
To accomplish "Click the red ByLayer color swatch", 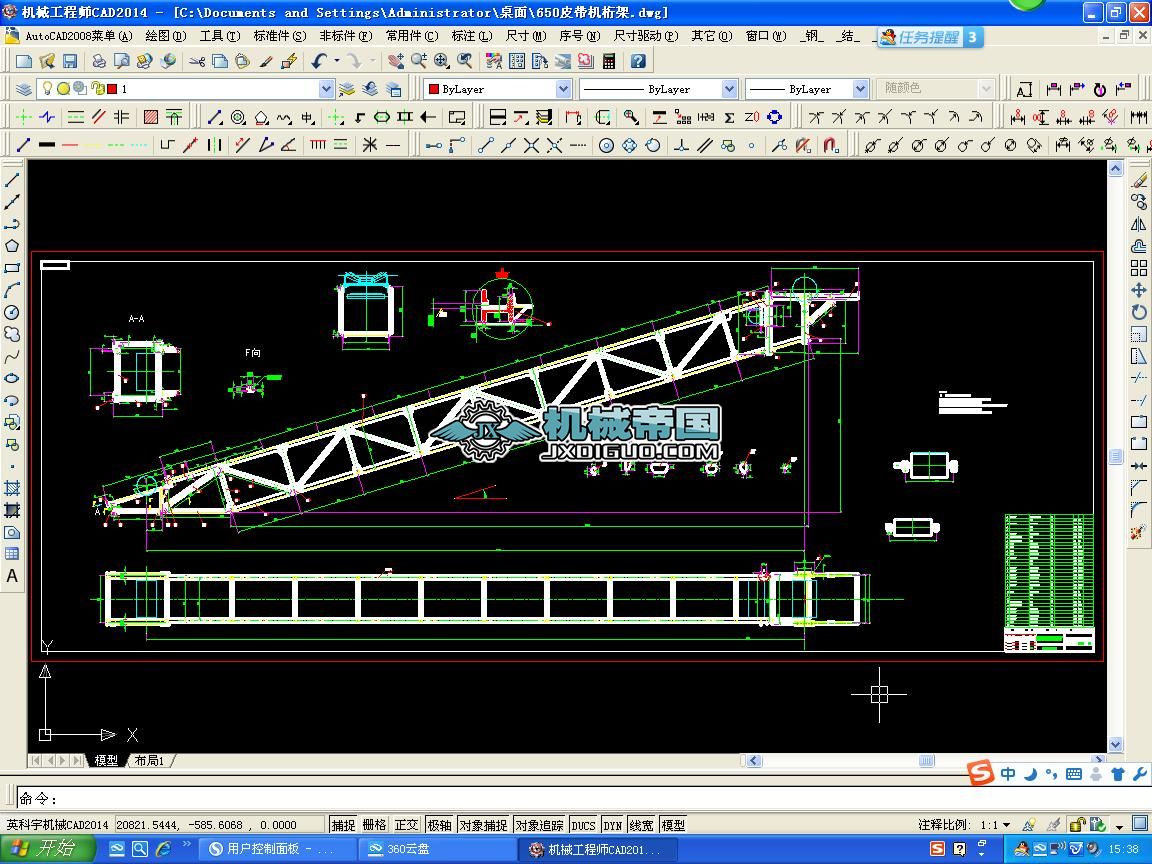I will tap(433, 89).
